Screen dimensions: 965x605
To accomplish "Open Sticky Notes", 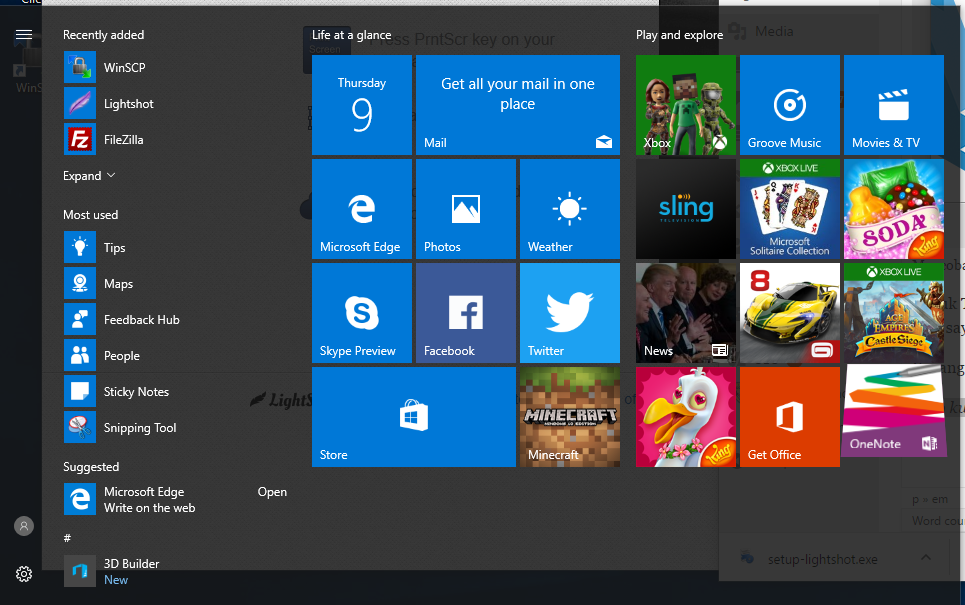I will 175,391.
